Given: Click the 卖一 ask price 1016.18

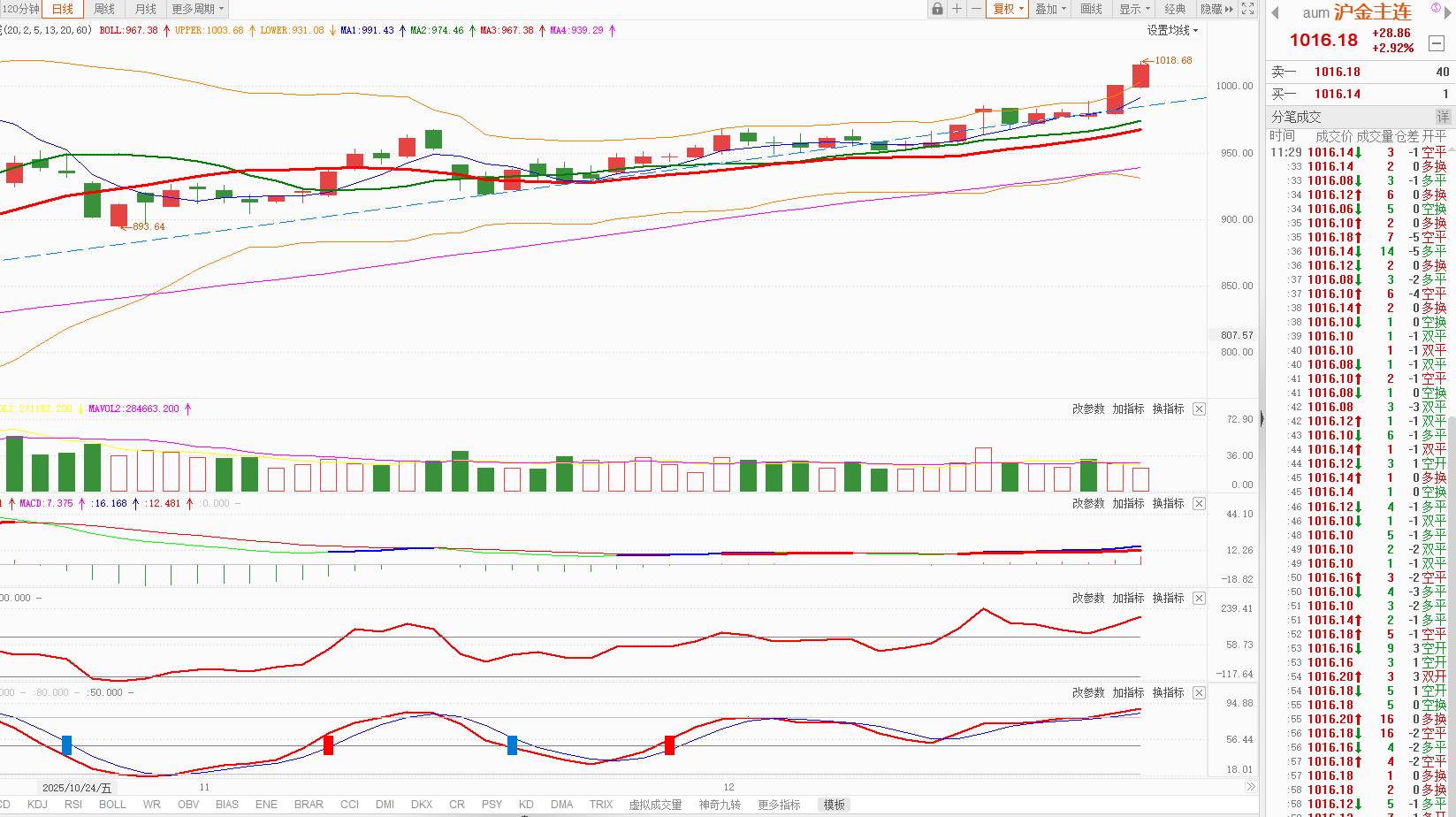Looking at the screenshot, I should coord(1338,72).
